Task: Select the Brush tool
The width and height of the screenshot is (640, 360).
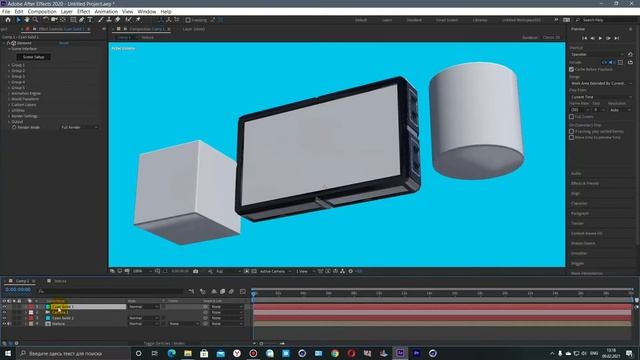Action: pos(100,20)
